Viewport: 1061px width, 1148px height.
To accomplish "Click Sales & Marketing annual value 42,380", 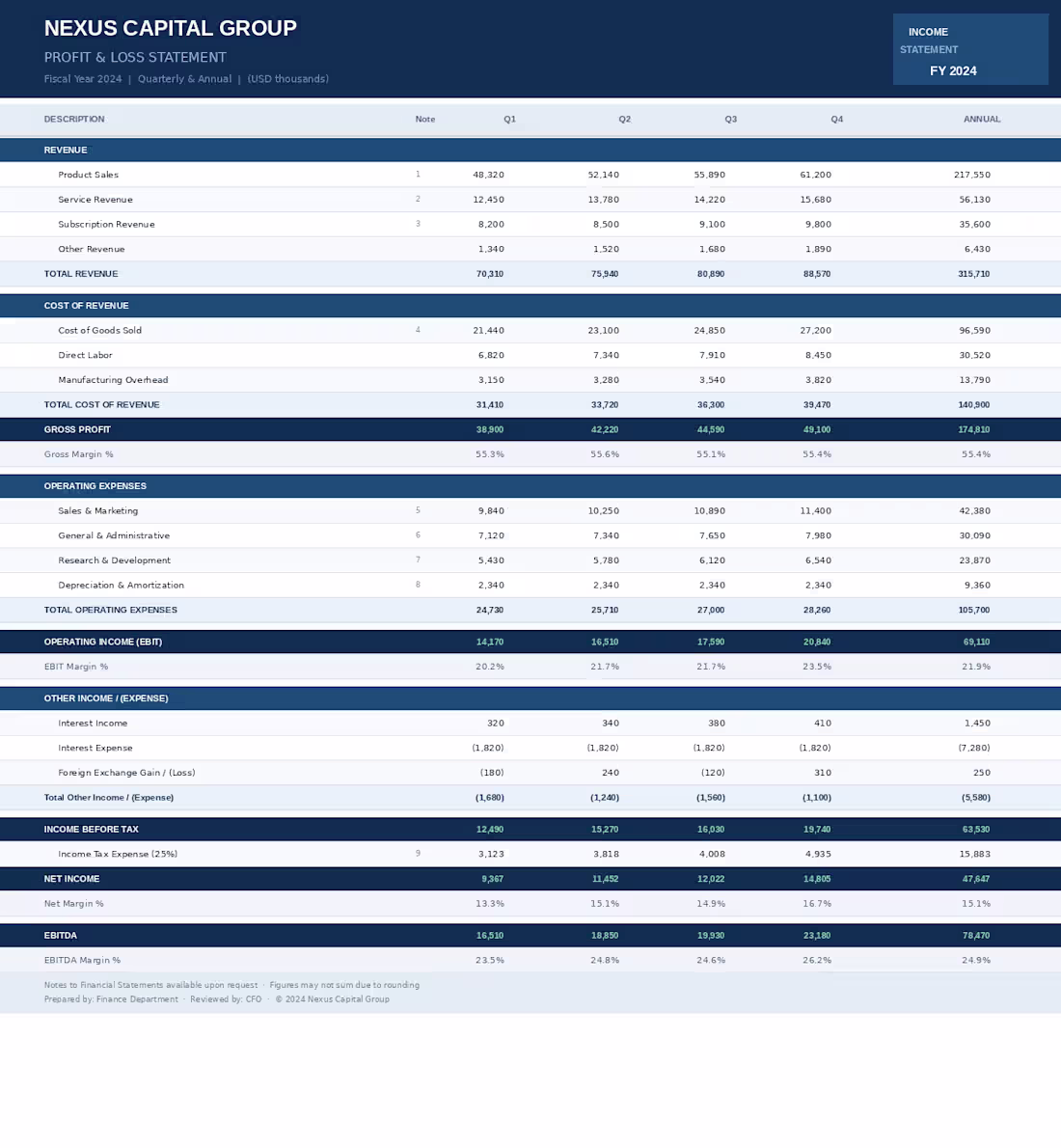I will click(974, 511).
